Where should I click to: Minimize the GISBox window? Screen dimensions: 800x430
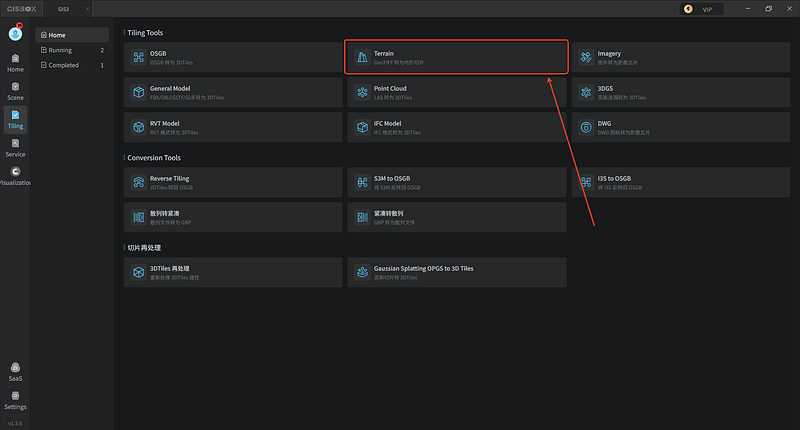(x=748, y=9)
